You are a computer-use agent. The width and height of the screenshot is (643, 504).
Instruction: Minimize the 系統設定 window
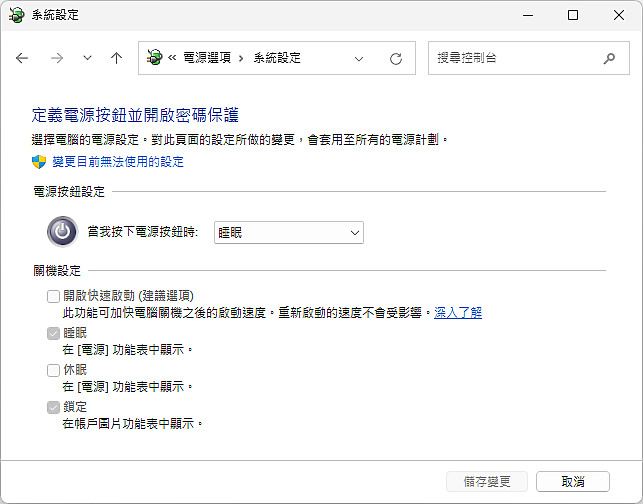528,15
